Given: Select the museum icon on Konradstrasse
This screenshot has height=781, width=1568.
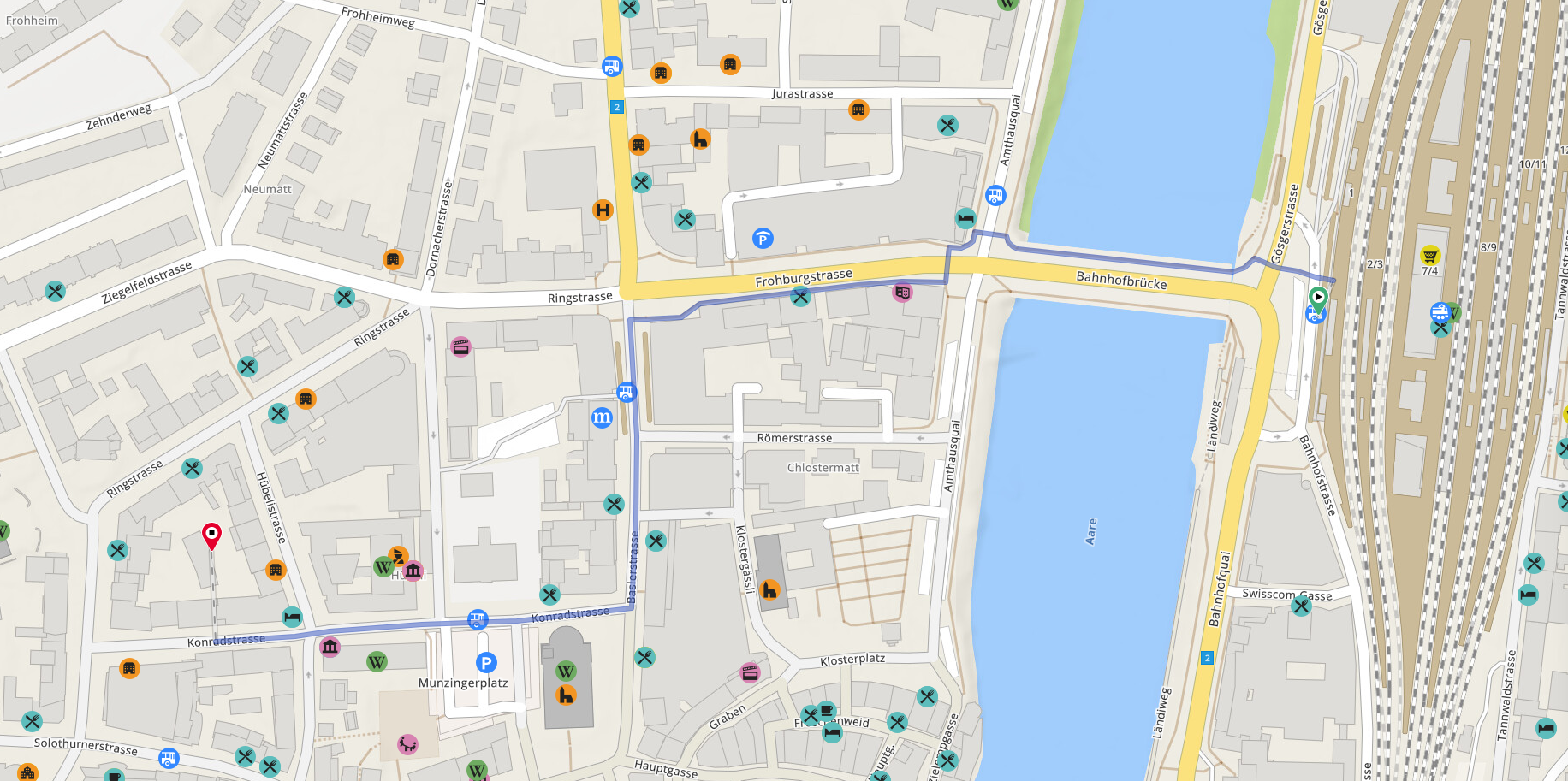Looking at the screenshot, I should click(x=330, y=647).
